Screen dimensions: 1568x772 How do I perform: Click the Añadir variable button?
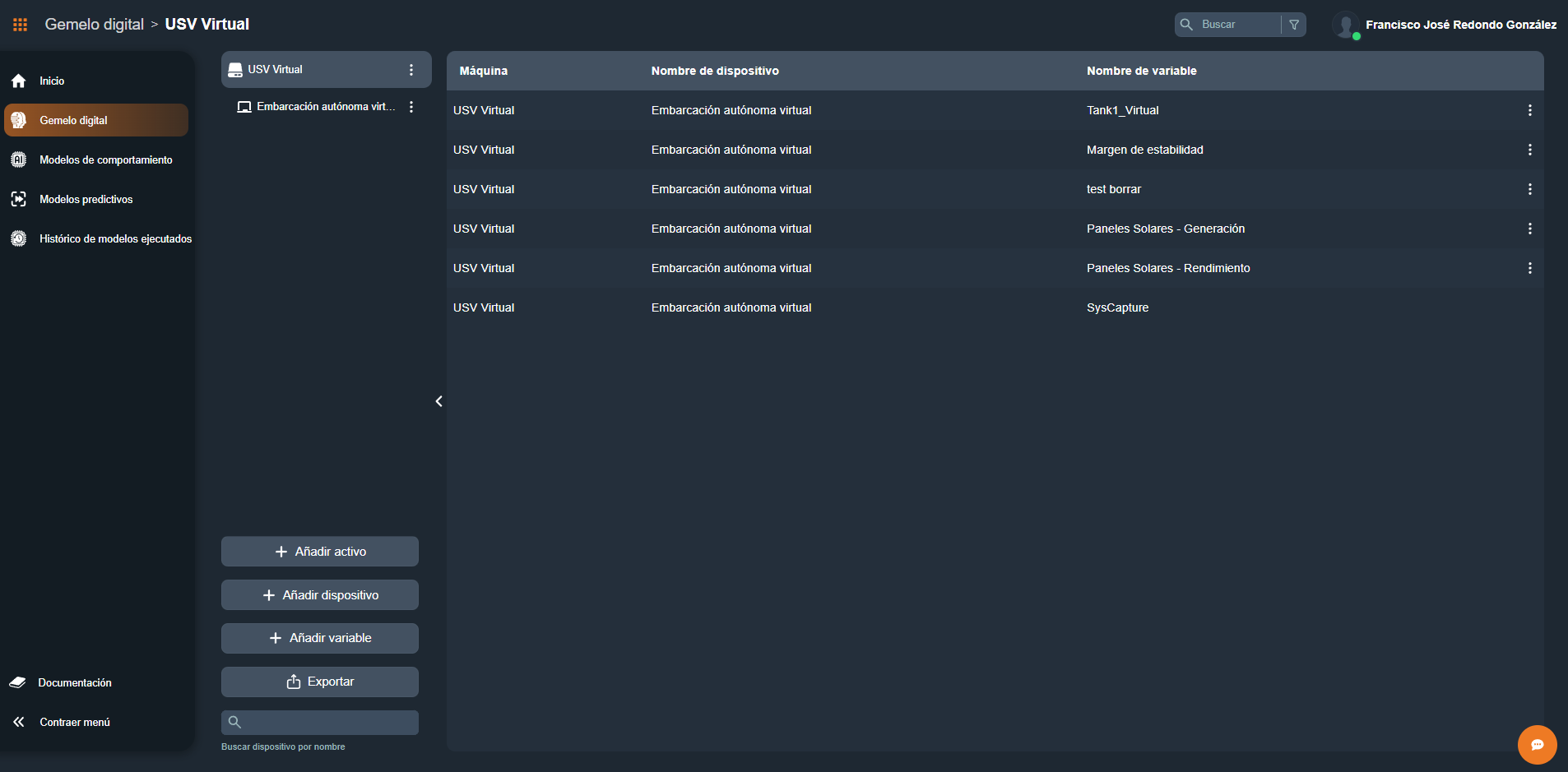click(x=320, y=638)
